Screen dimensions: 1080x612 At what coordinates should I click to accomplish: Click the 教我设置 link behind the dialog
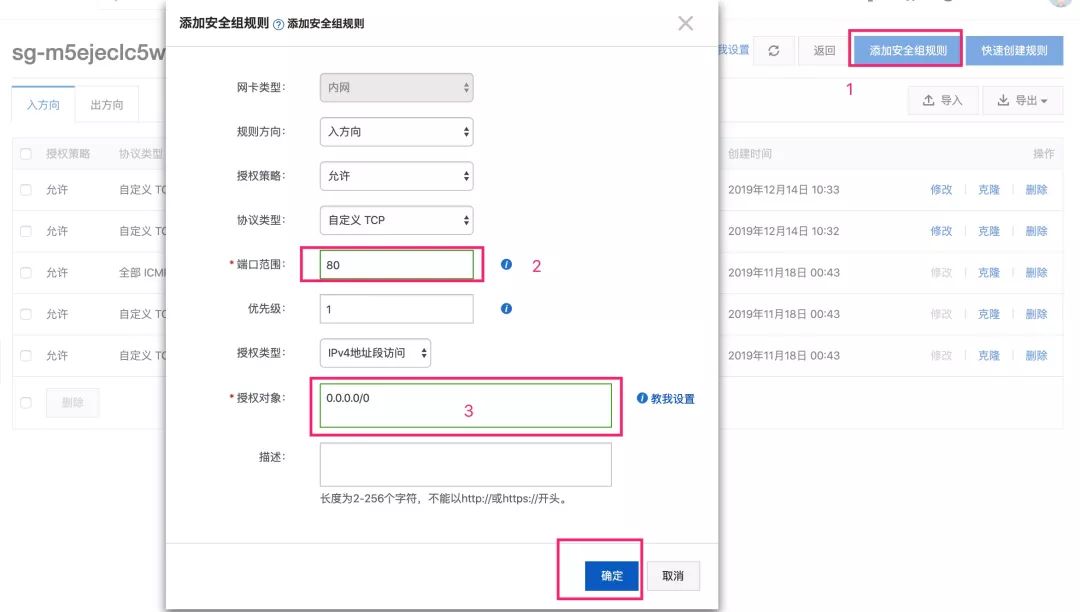pos(734,50)
